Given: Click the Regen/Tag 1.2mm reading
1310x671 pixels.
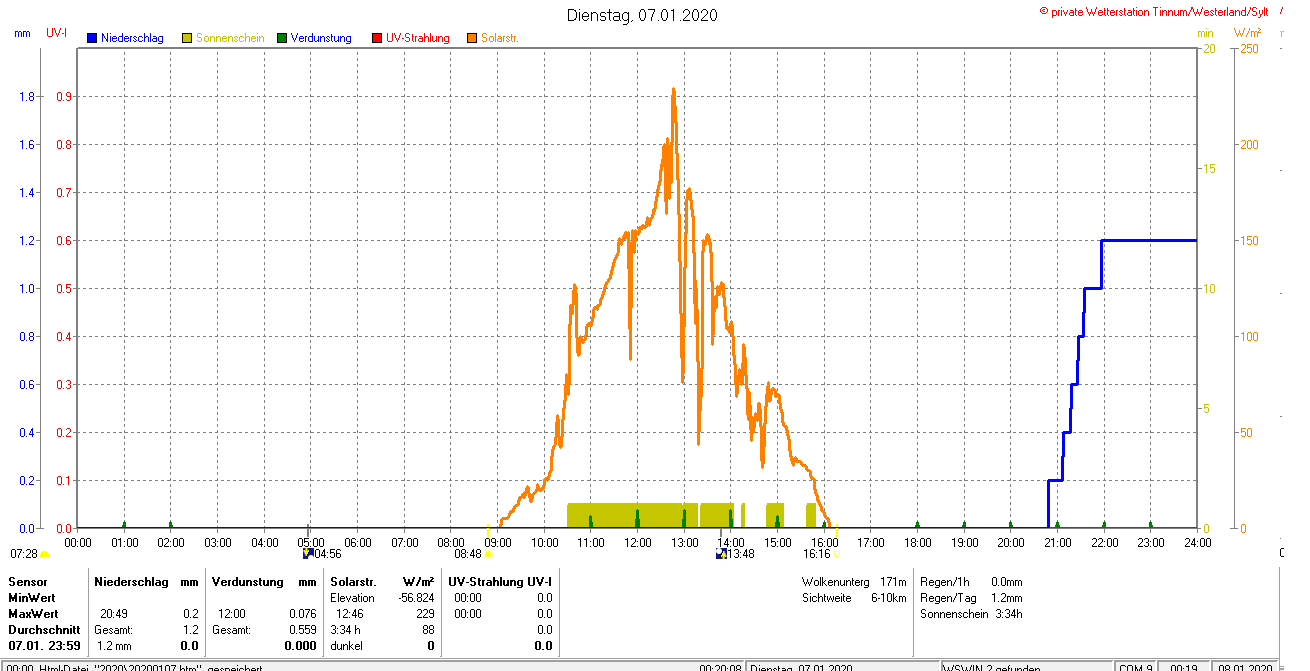Looking at the screenshot, I should [x=970, y=597].
